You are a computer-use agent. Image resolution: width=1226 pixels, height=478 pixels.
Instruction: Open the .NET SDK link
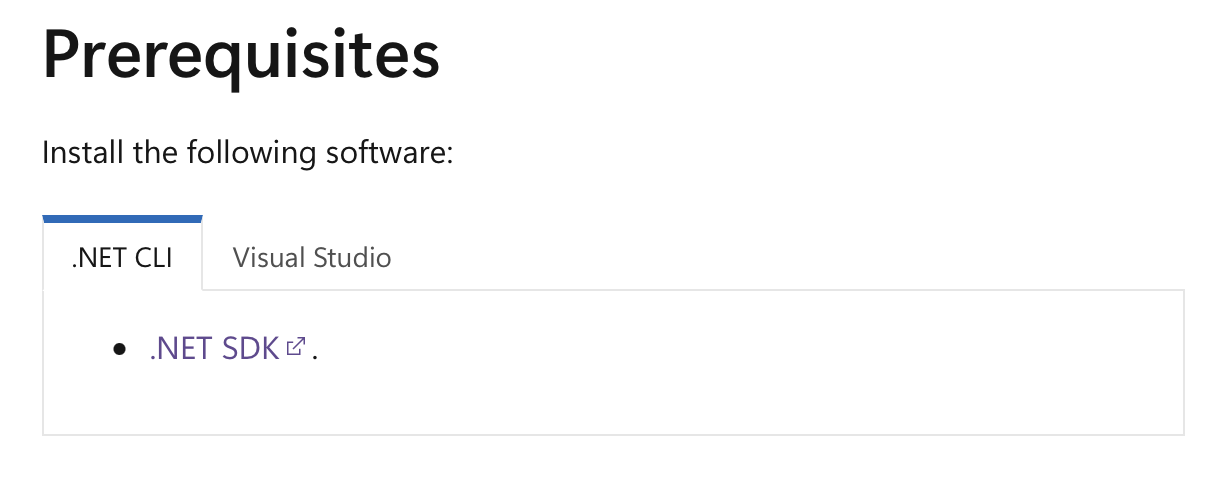(x=214, y=349)
